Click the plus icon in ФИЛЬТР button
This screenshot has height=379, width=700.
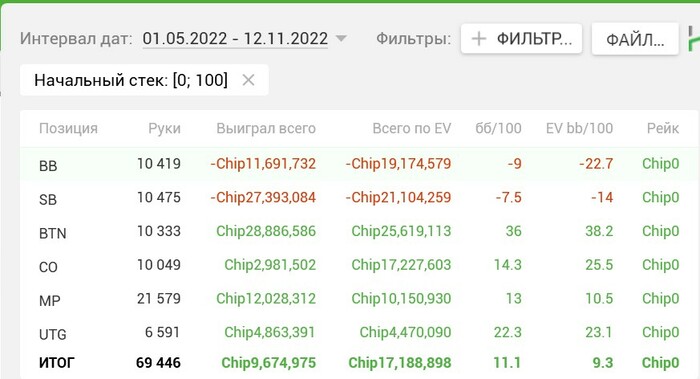pos(479,39)
